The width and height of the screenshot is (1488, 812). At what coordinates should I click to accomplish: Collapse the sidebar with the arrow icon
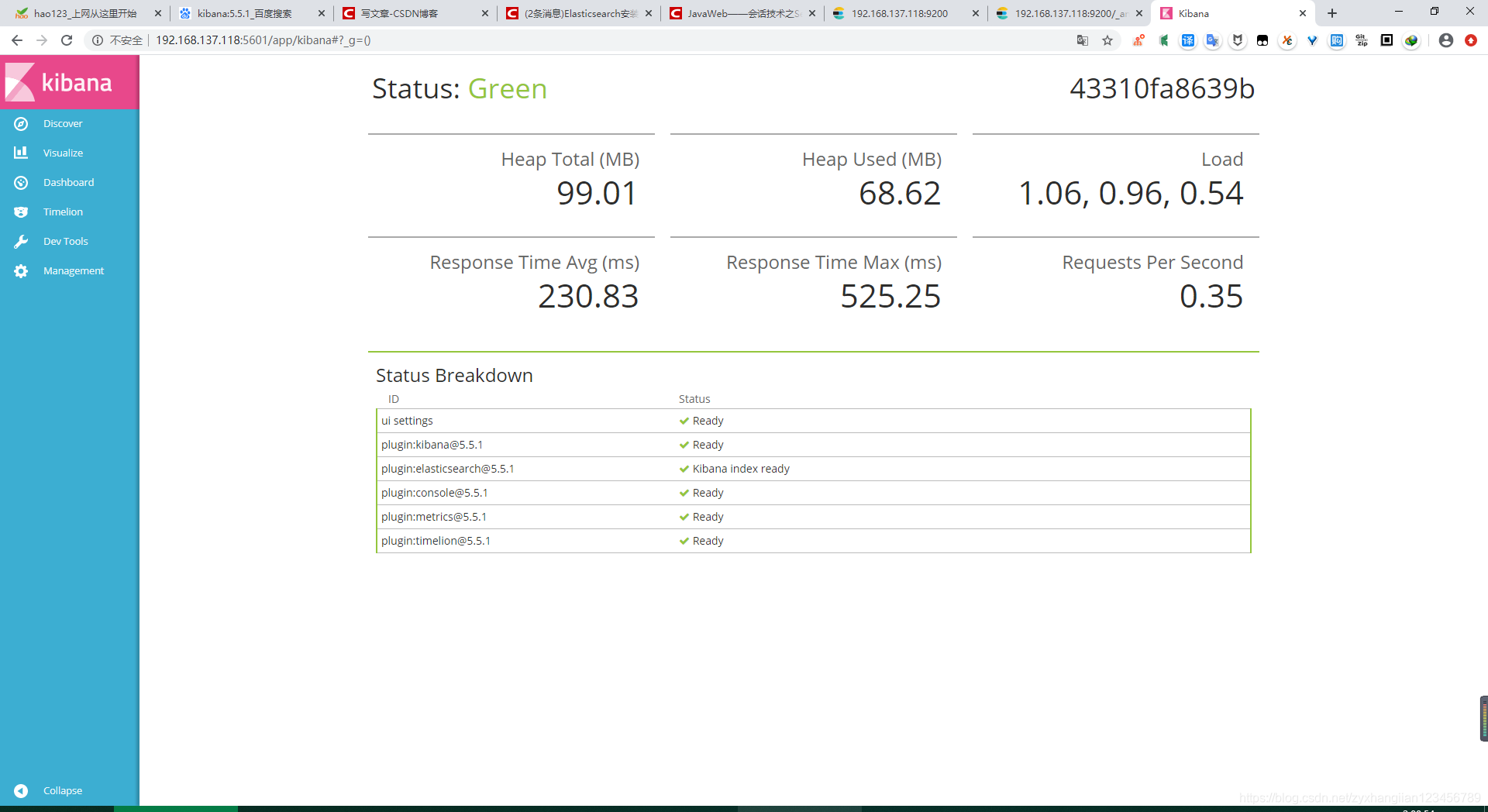click(21, 790)
